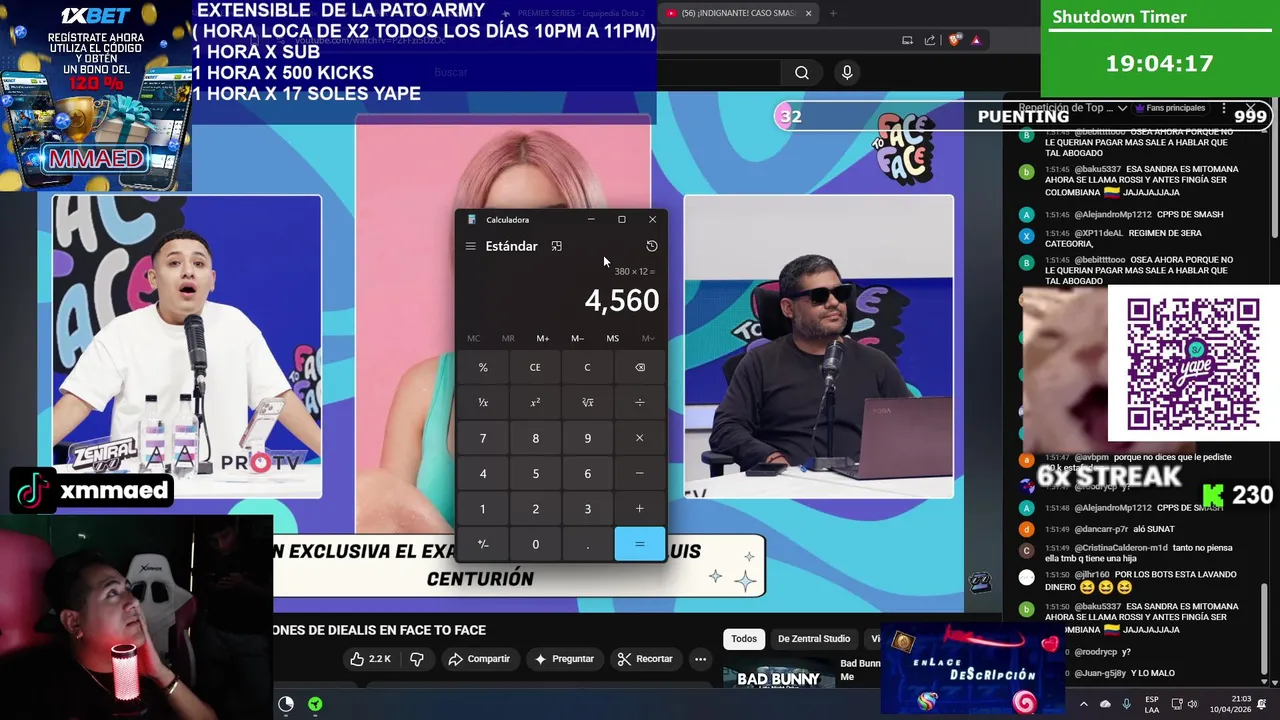Click the Recortar clip button
1280x720 pixels.
pos(645,659)
